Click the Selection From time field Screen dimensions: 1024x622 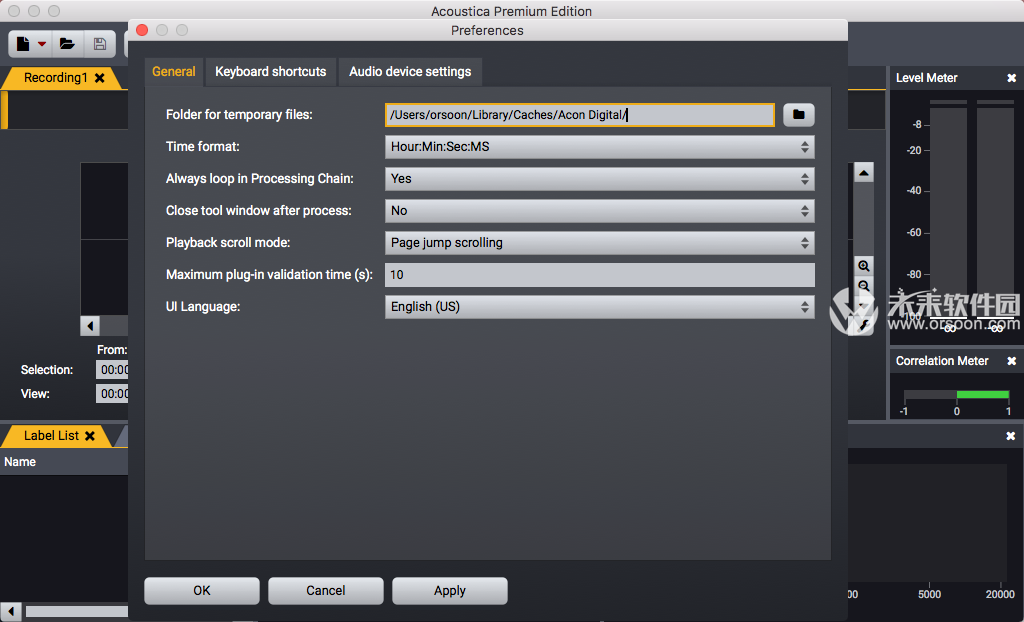(x=112, y=370)
